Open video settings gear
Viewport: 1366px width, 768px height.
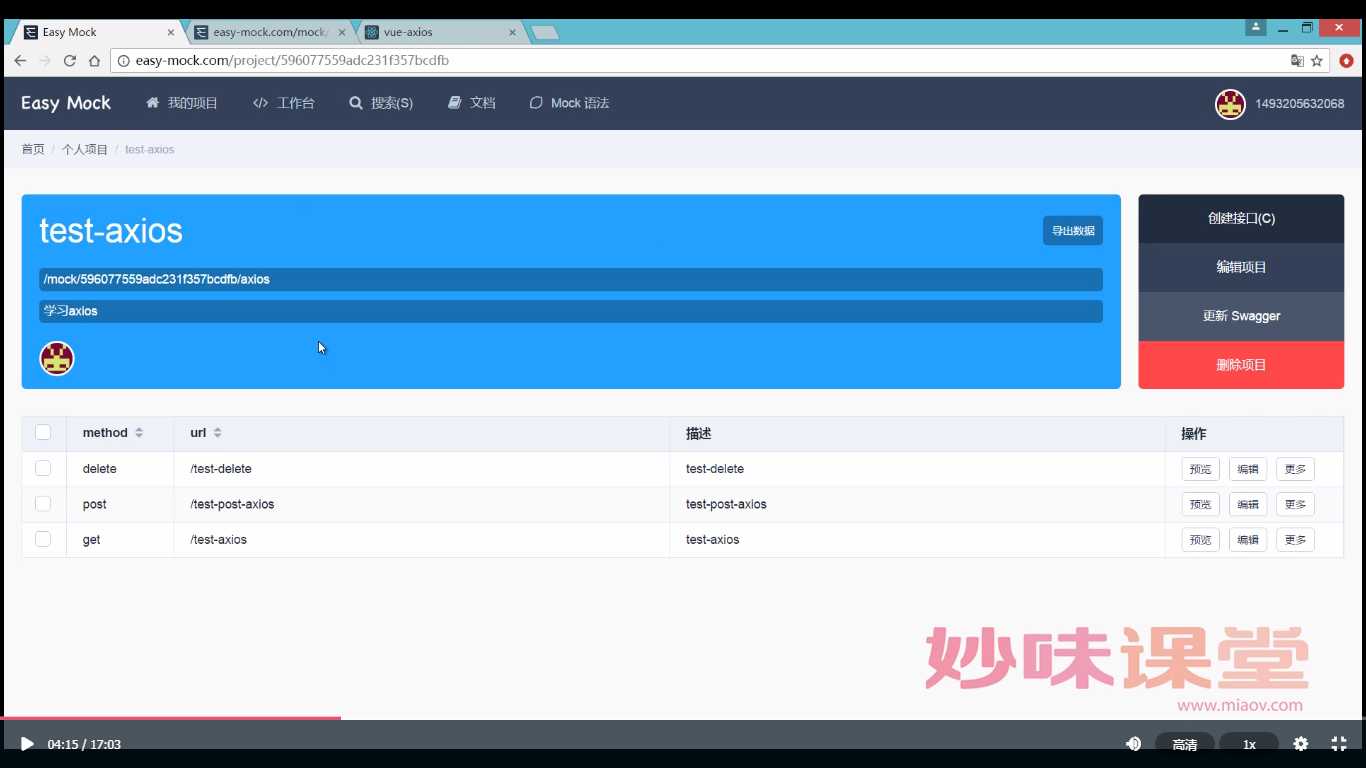click(x=1301, y=744)
